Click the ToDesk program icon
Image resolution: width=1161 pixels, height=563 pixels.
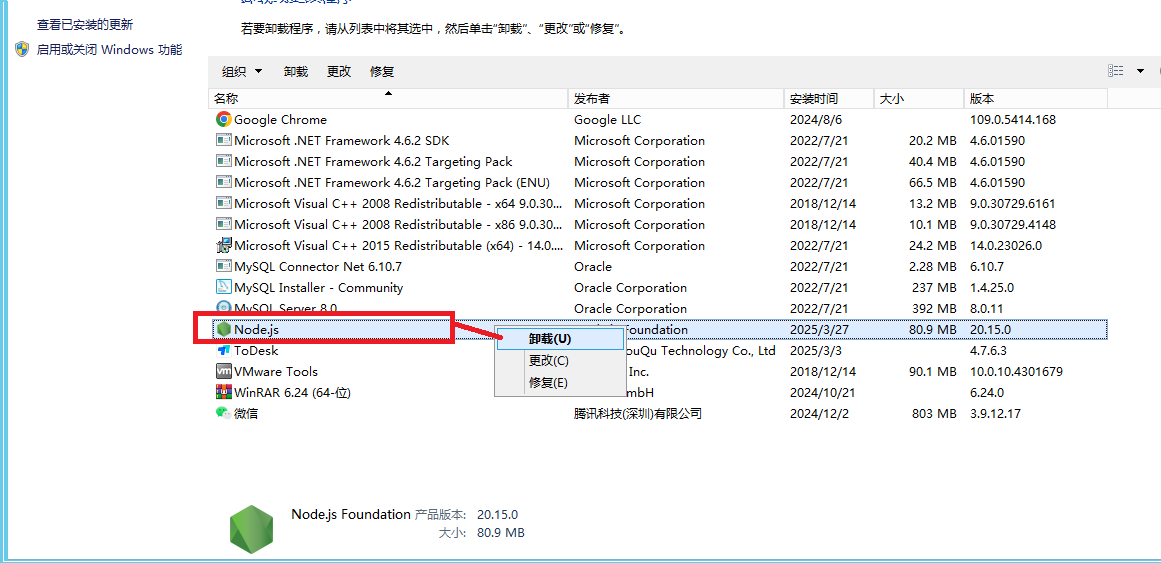224,350
